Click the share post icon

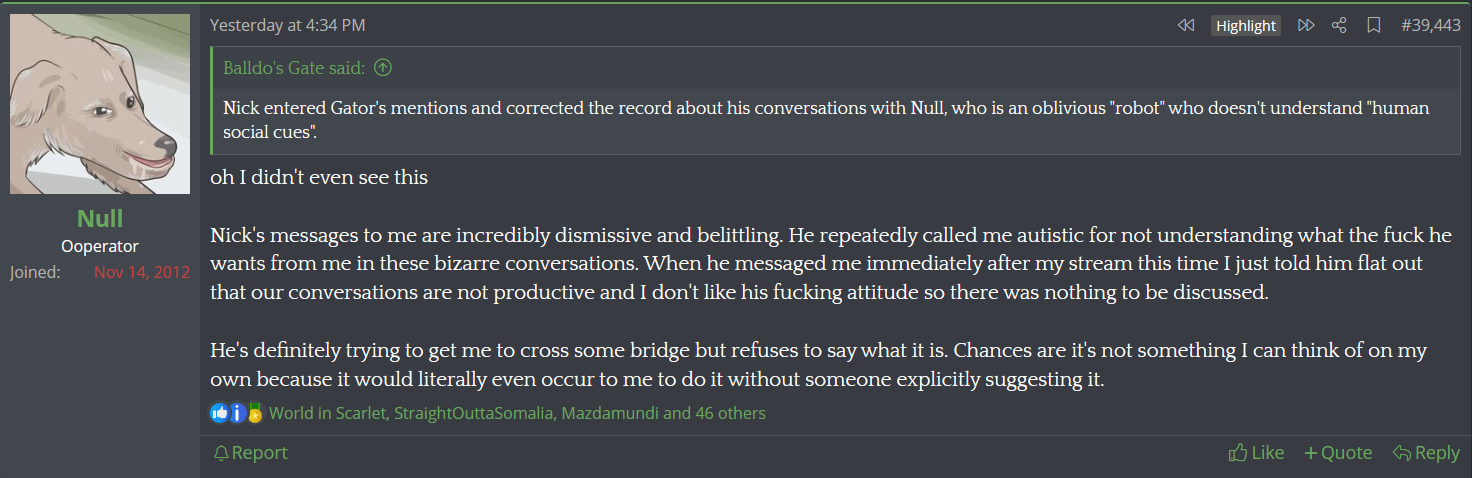[x=1340, y=25]
